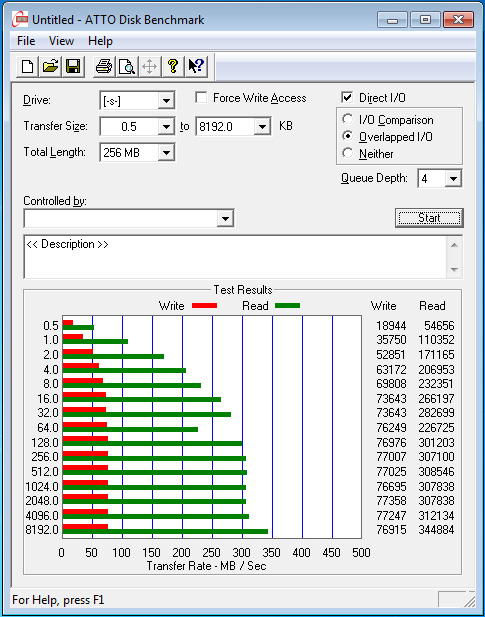
Task: Start the benchmark with Start button
Action: (429, 218)
